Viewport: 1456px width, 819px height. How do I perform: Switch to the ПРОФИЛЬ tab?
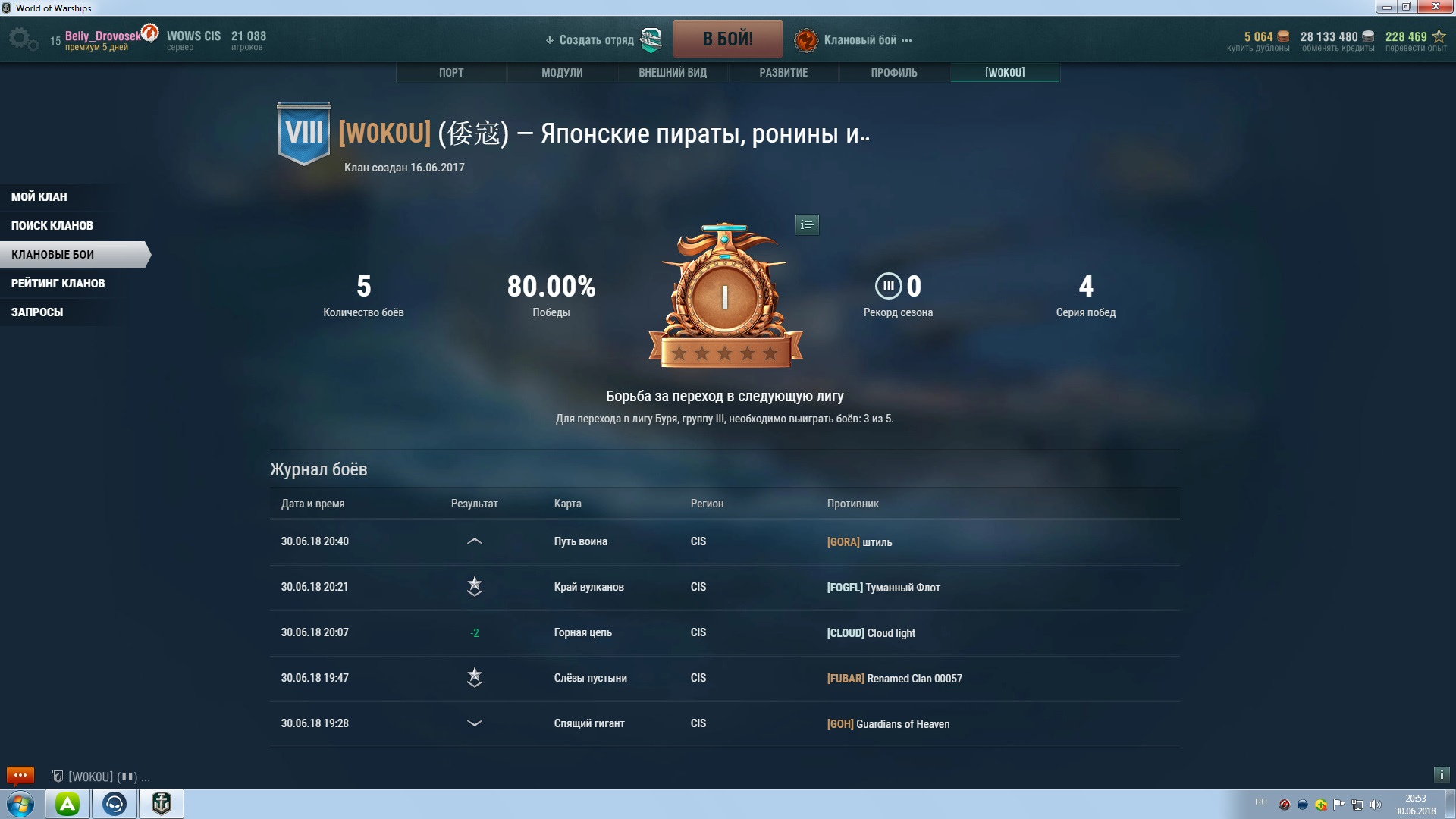[894, 73]
